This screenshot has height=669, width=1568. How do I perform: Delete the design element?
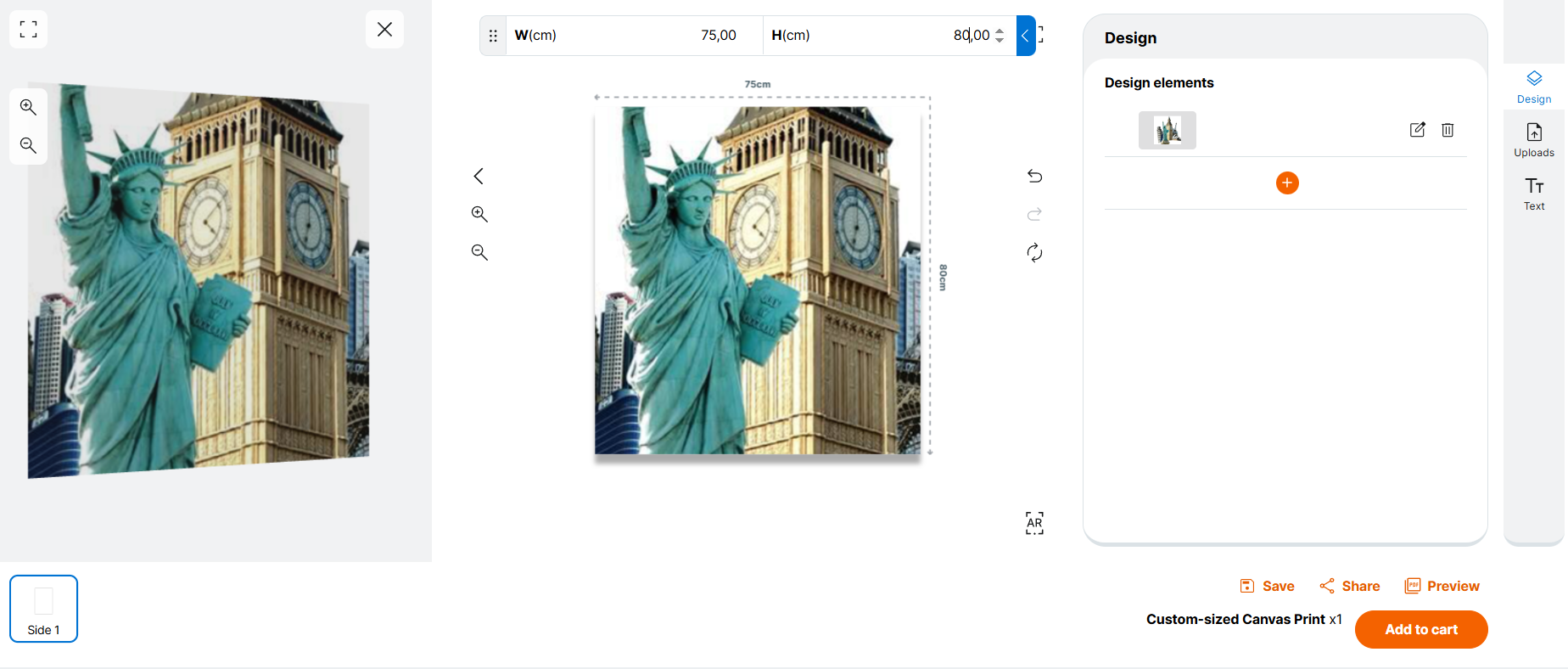pos(1448,130)
